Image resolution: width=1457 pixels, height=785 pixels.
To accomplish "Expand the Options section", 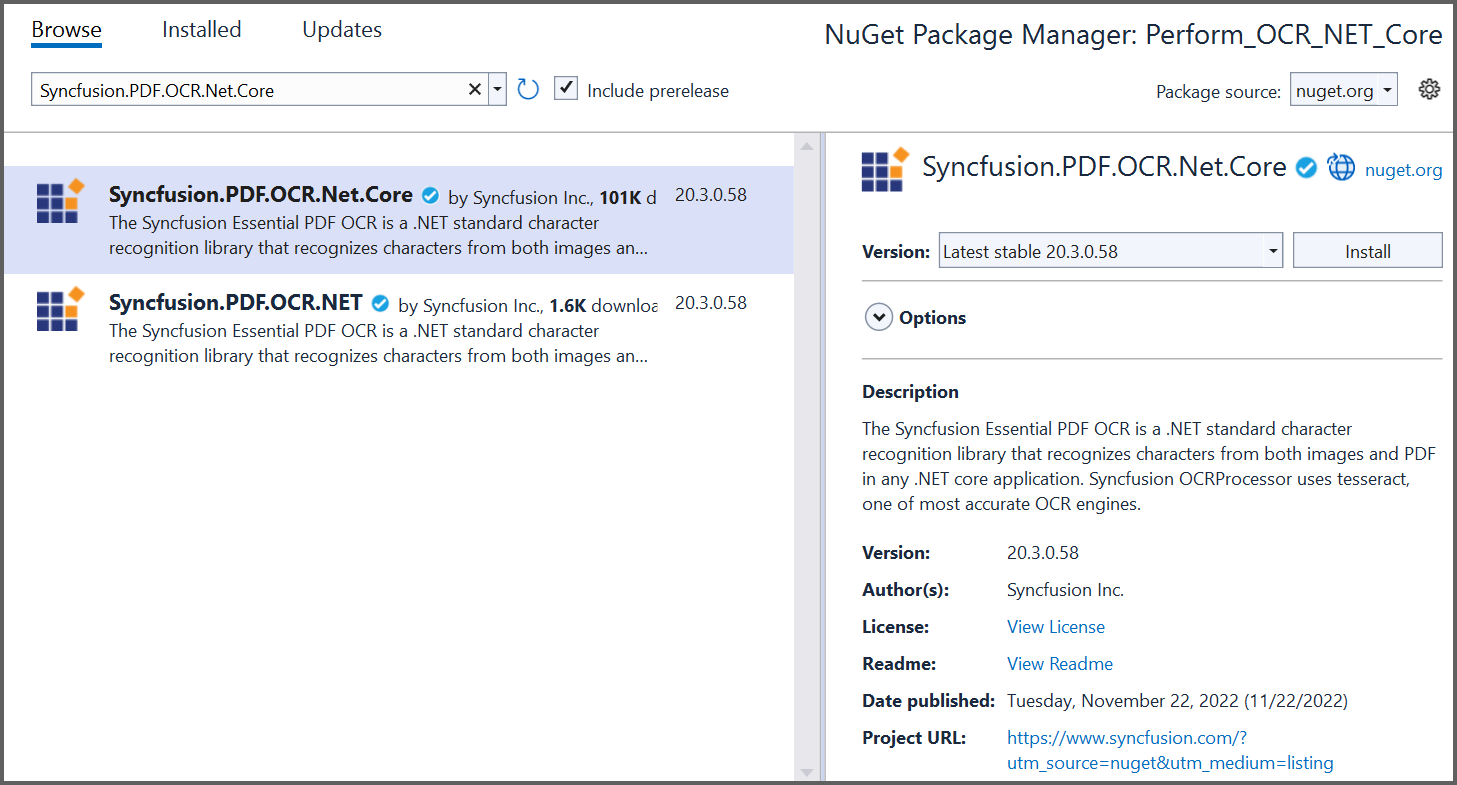I will [879, 318].
